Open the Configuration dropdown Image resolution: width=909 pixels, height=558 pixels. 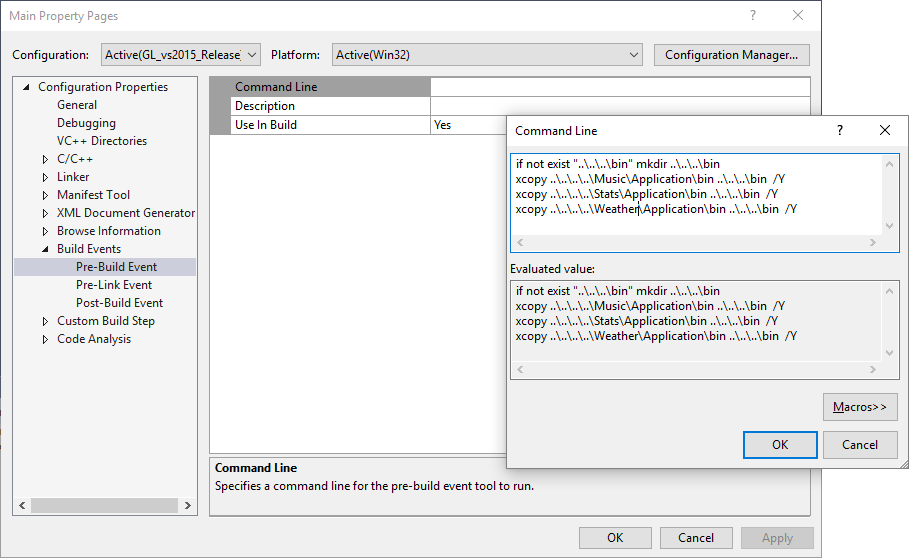(x=181, y=55)
